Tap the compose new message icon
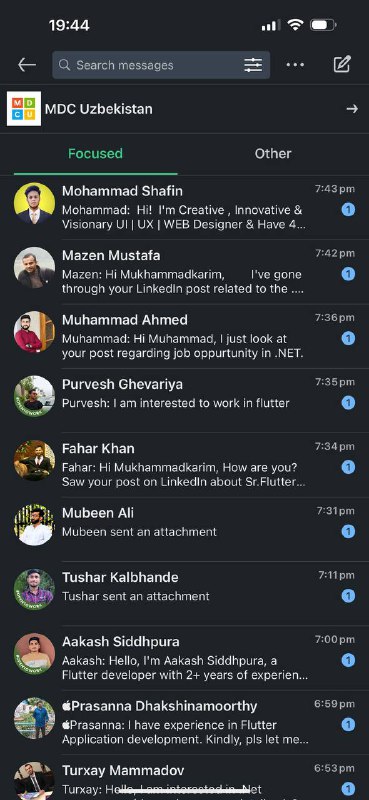 [x=341, y=64]
